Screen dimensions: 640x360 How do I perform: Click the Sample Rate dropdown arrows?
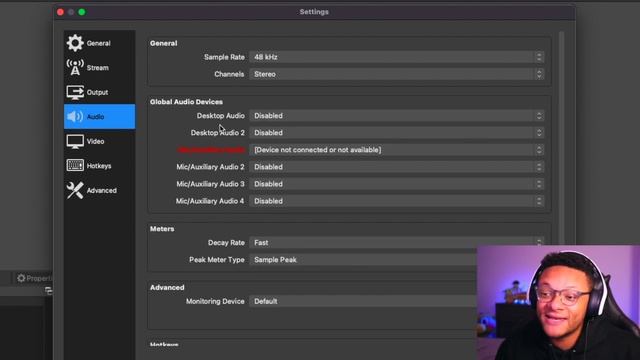(539, 57)
